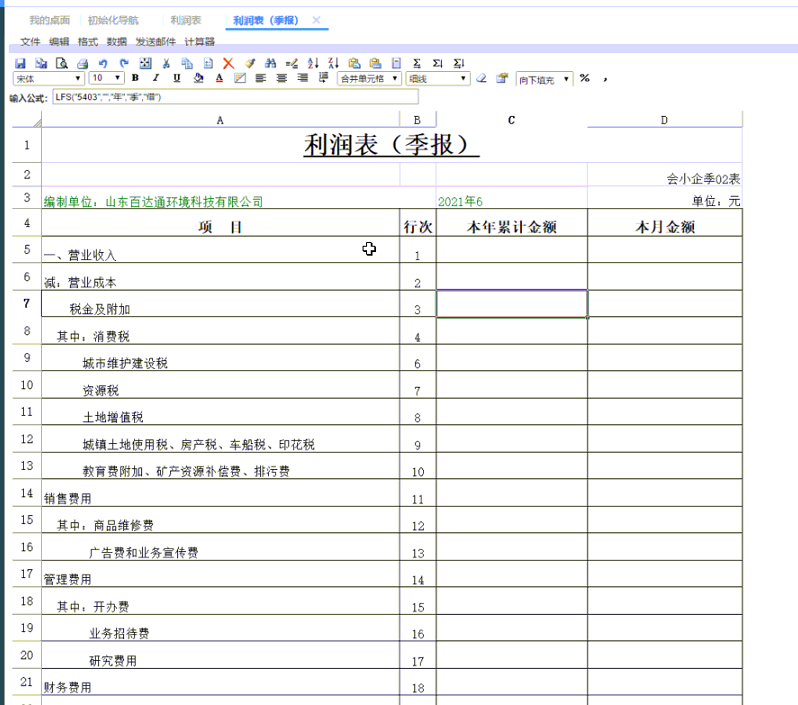Image resolution: width=798 pixels, height=705 pixels.
Task: Select column D header
Action: pyautogui.click(x=664, y=120)
